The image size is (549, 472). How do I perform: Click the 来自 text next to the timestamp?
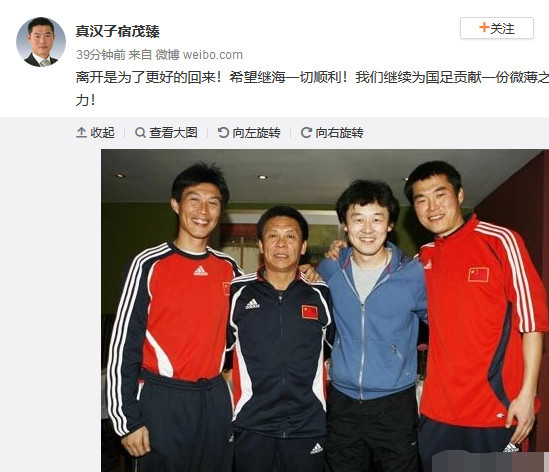point(140,55)
